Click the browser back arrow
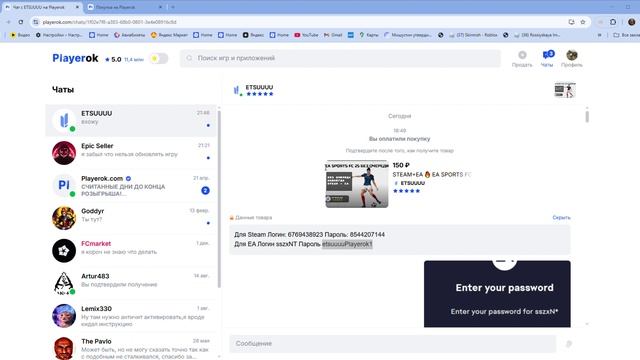 click(x=8, y=22)
